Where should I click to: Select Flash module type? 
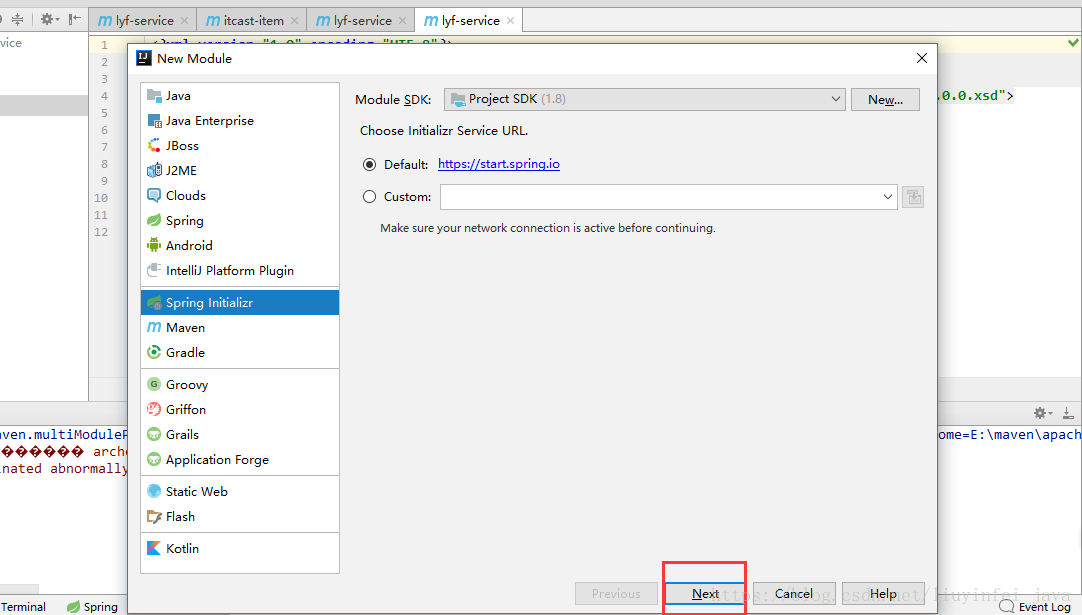tap(239, 516)
